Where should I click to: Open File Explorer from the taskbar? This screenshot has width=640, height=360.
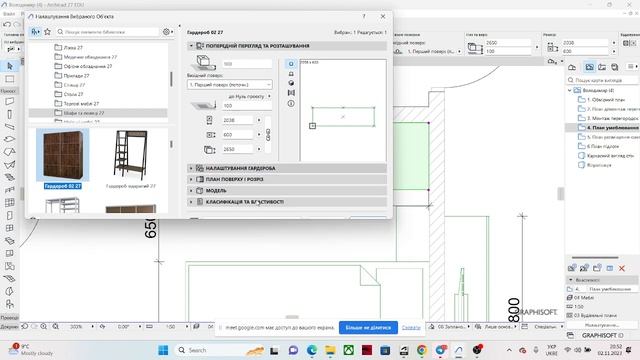click(330, 350)
